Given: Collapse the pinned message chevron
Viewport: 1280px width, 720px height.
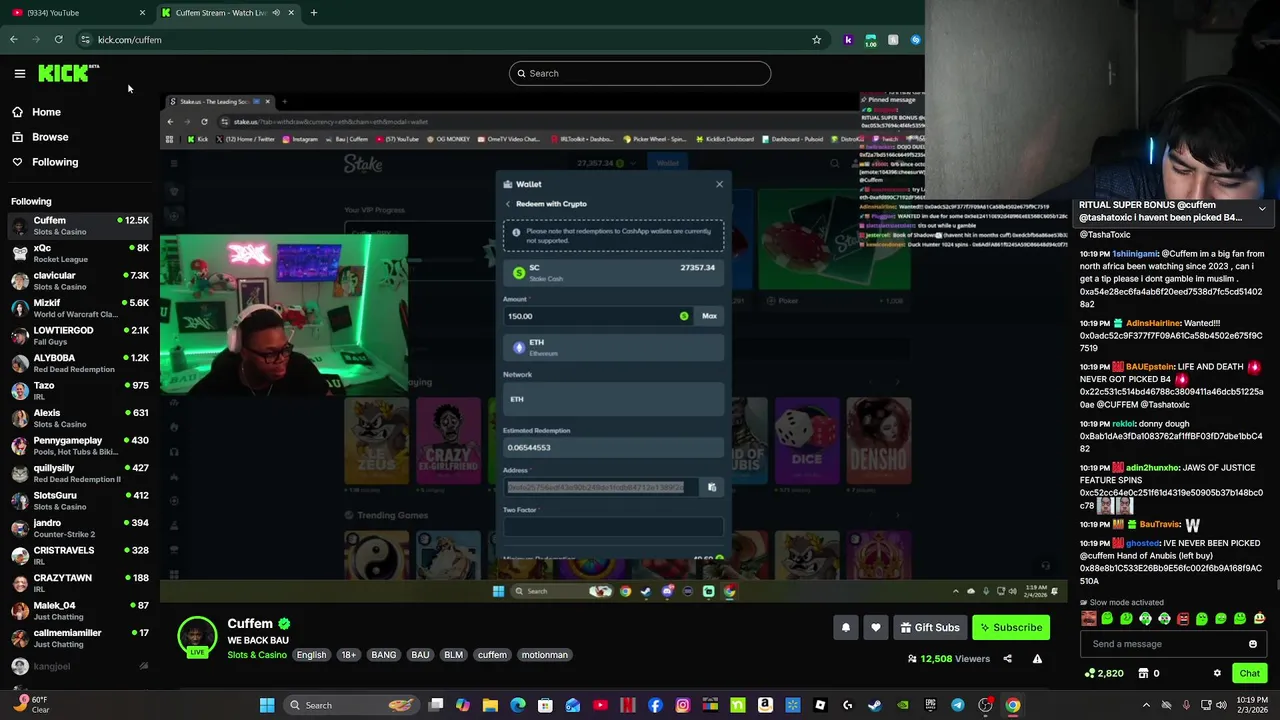Looking at the screenshot, I should (x=1262, y=209).
